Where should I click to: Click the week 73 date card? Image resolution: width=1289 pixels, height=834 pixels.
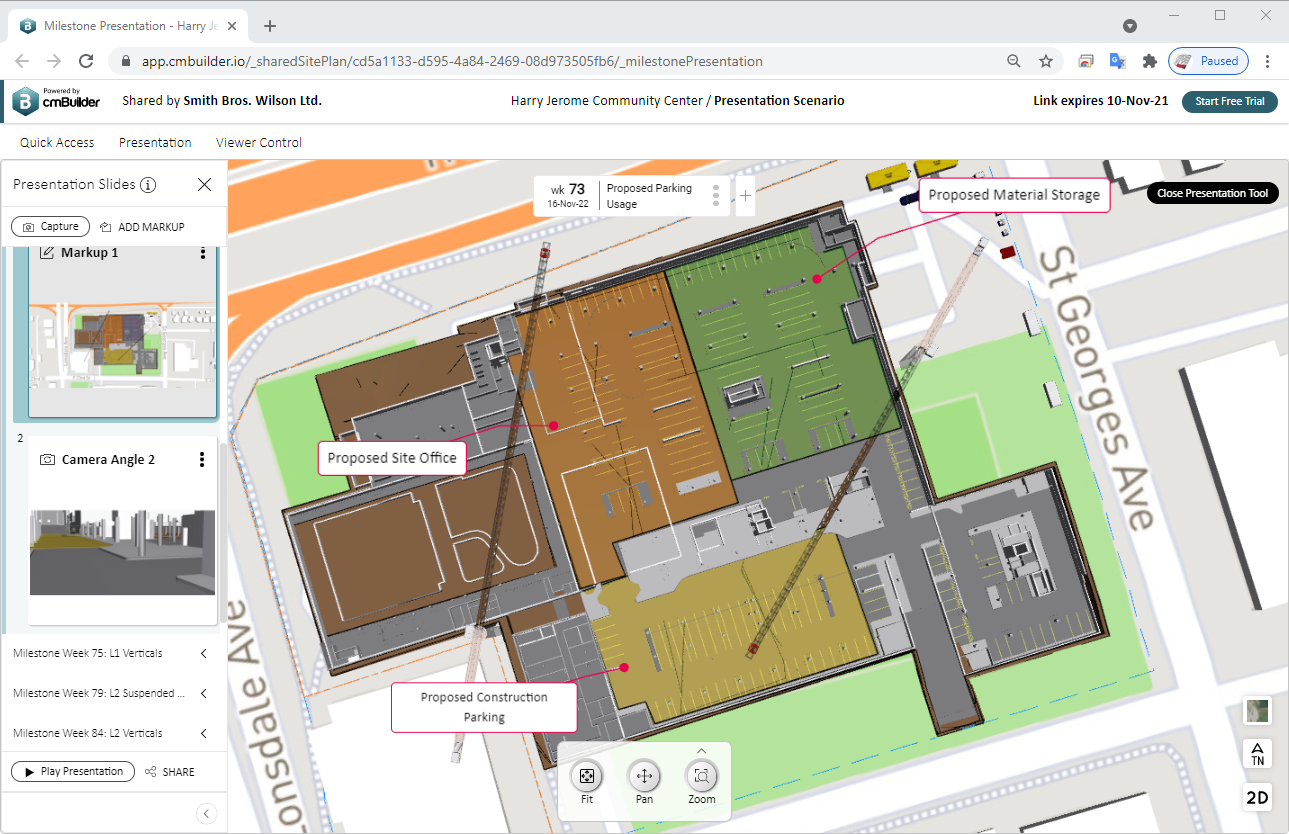[632, 196]
